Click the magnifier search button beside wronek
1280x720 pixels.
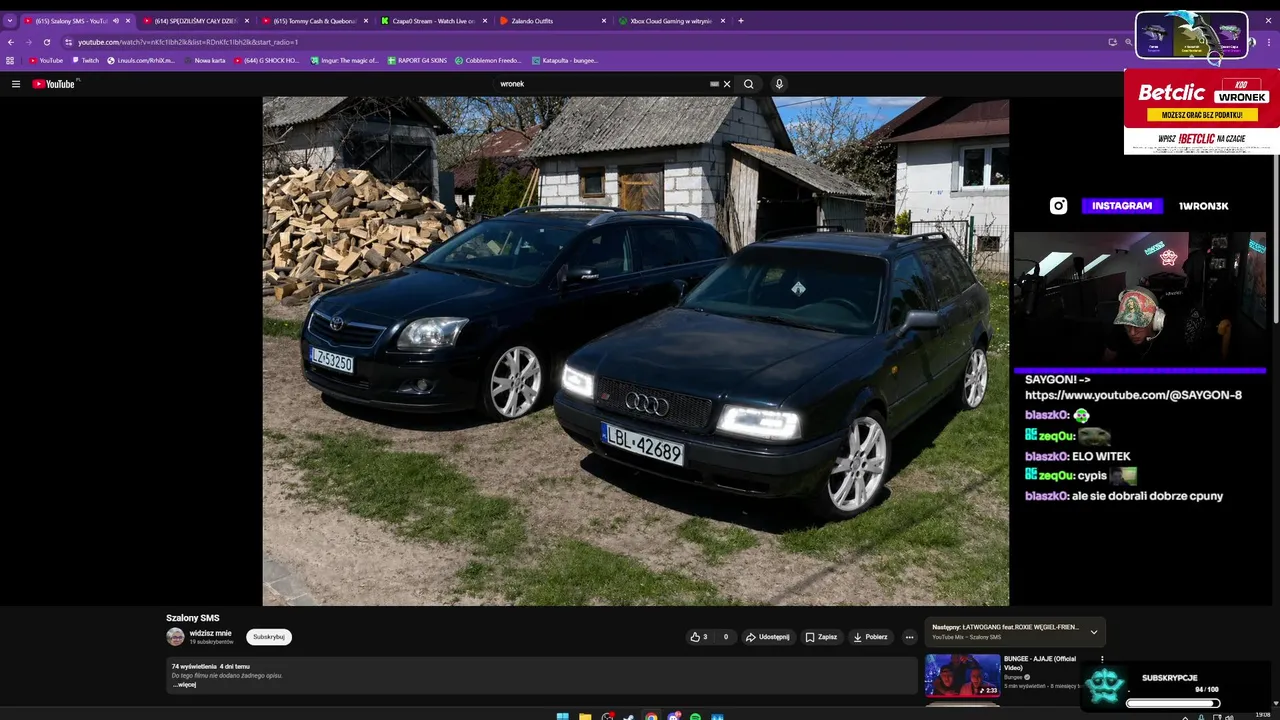coord(748,84)
